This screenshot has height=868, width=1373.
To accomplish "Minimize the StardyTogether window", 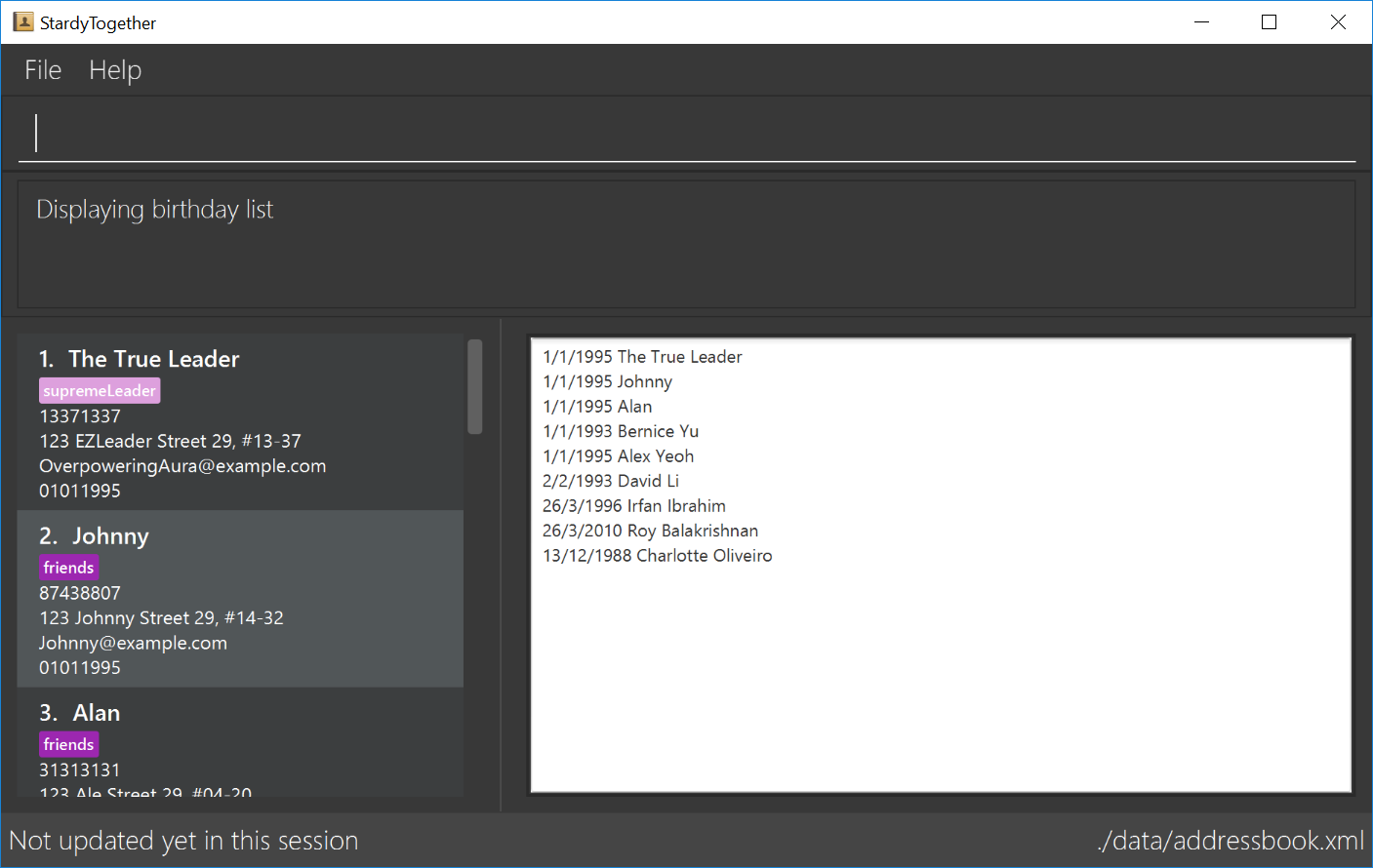I will (x=1202, y=21).
